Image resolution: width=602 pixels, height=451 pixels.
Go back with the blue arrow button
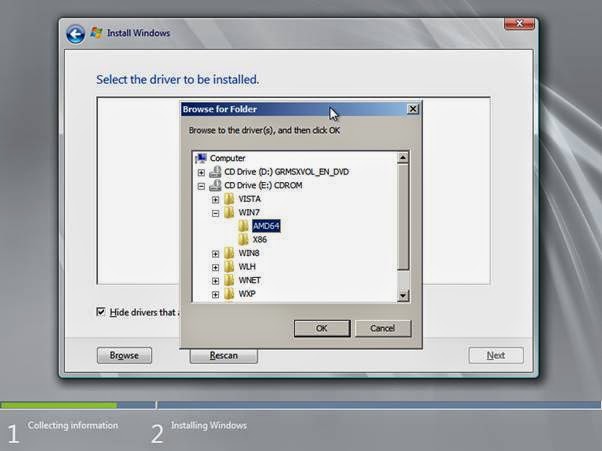(75, 35)
